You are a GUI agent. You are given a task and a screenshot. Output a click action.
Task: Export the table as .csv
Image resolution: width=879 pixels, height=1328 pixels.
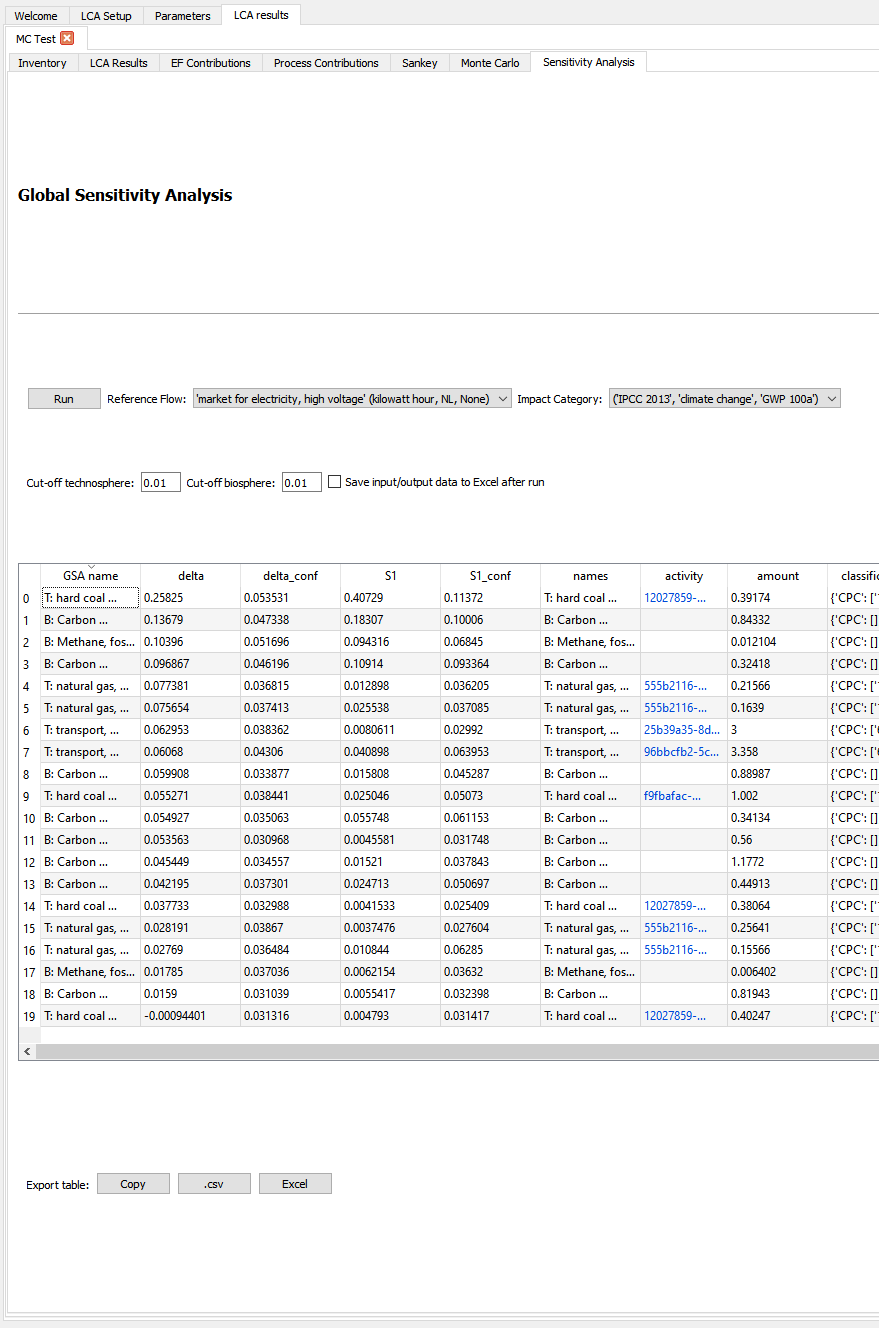[213, 1183]
